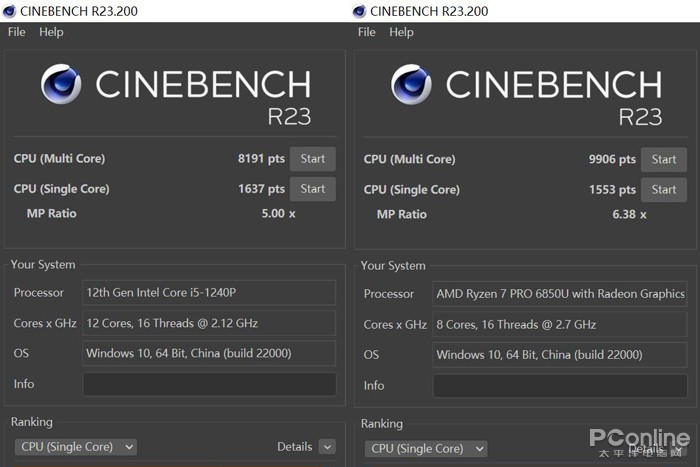This screenshot has height=467, width=700.
Task: Open File menu in right Cinebench window
Action: coord(367,32)
